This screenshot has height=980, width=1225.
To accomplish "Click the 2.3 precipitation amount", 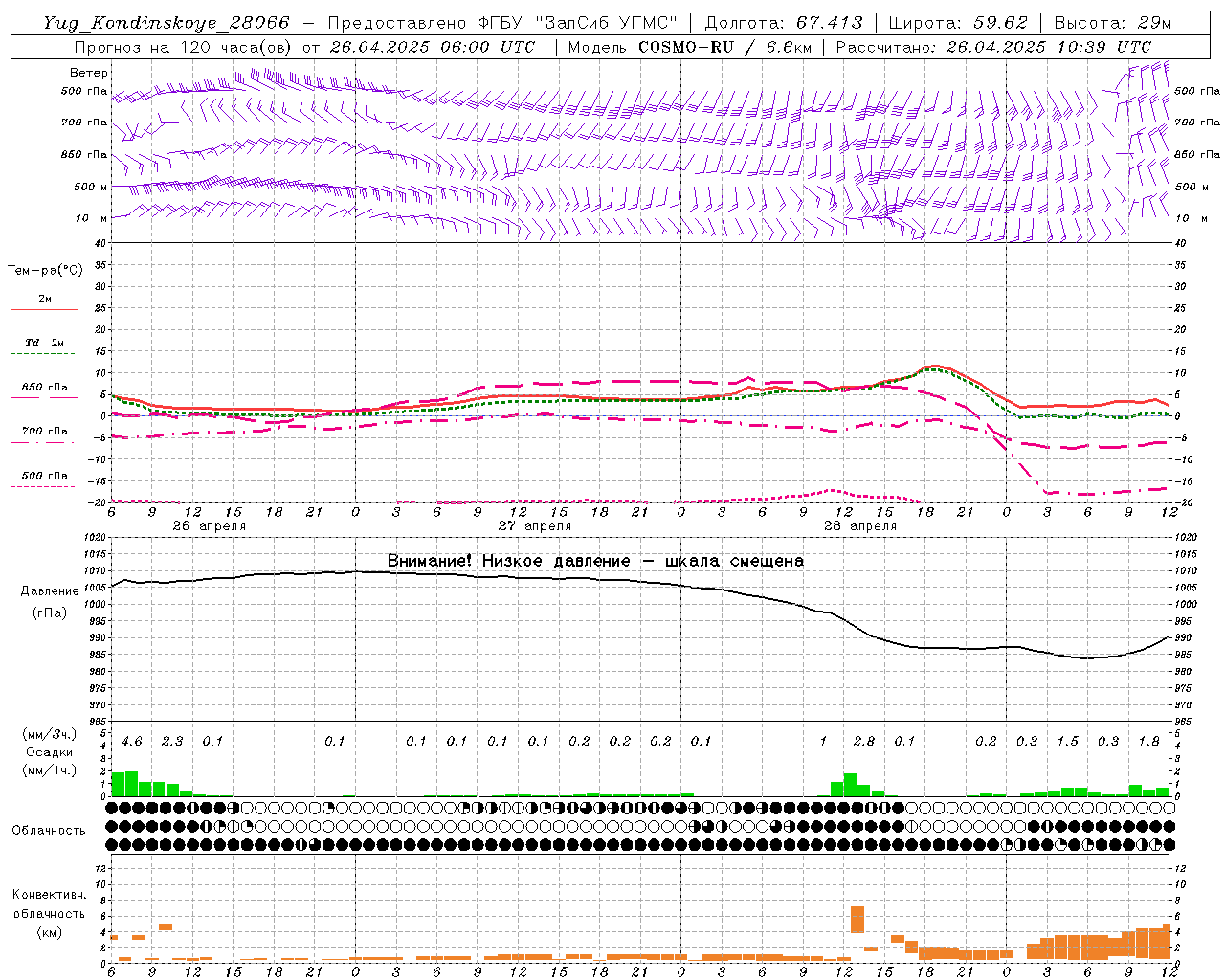I will pos(172,741).
